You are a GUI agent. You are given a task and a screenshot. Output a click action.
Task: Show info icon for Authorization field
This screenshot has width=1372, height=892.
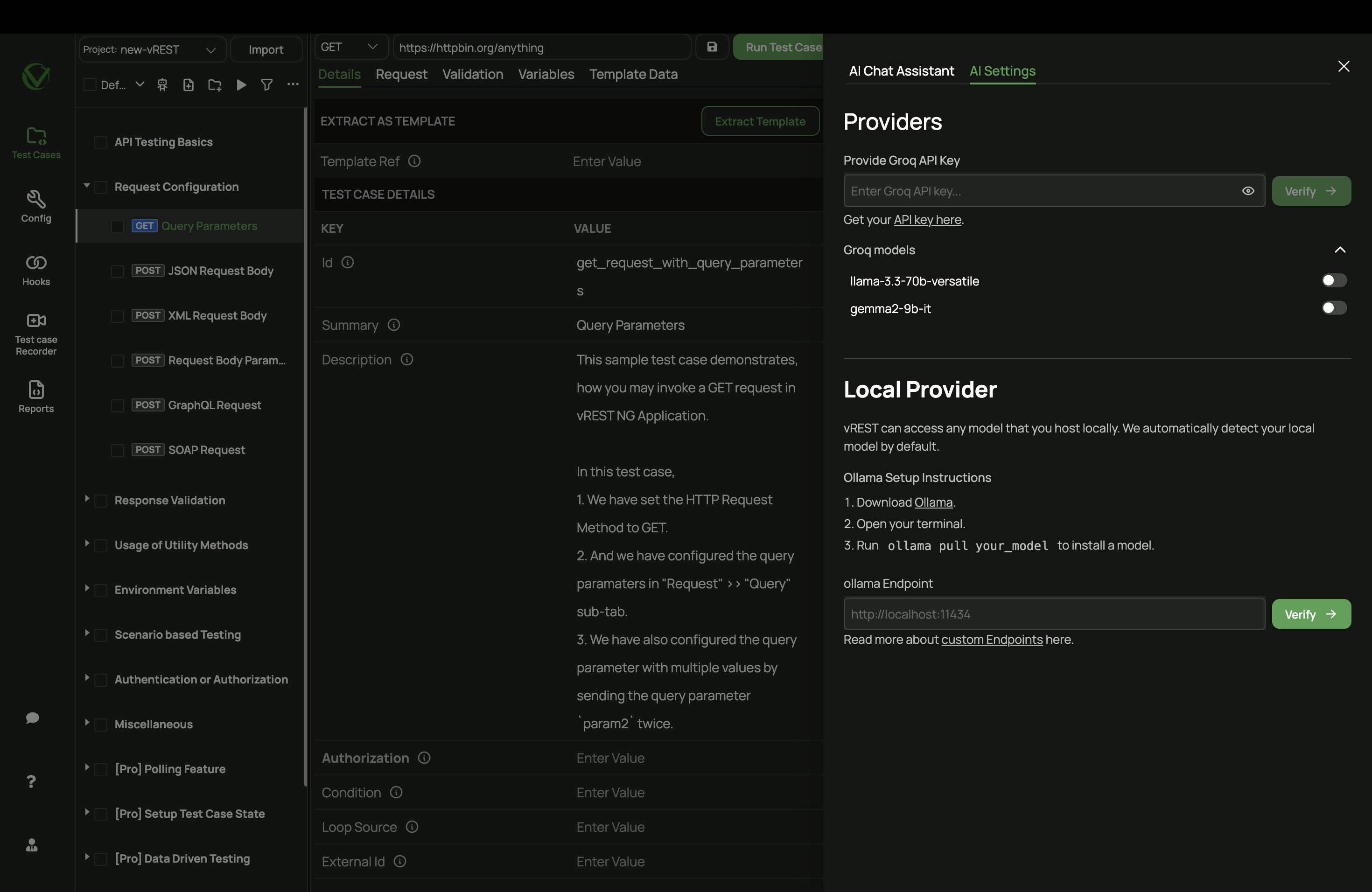tap(424, 757)
